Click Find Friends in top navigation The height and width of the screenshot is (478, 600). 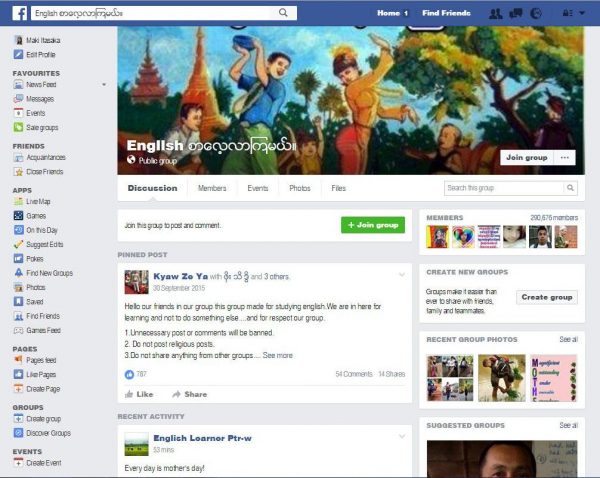(x=446, y=13)
